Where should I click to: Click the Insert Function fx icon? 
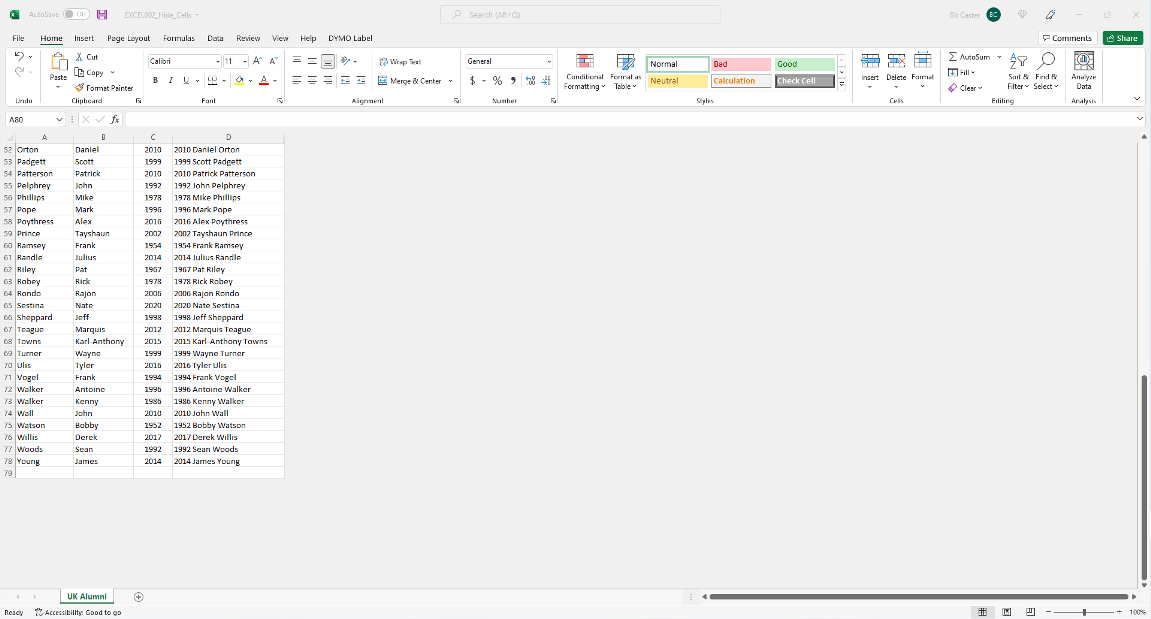point(115,120)
